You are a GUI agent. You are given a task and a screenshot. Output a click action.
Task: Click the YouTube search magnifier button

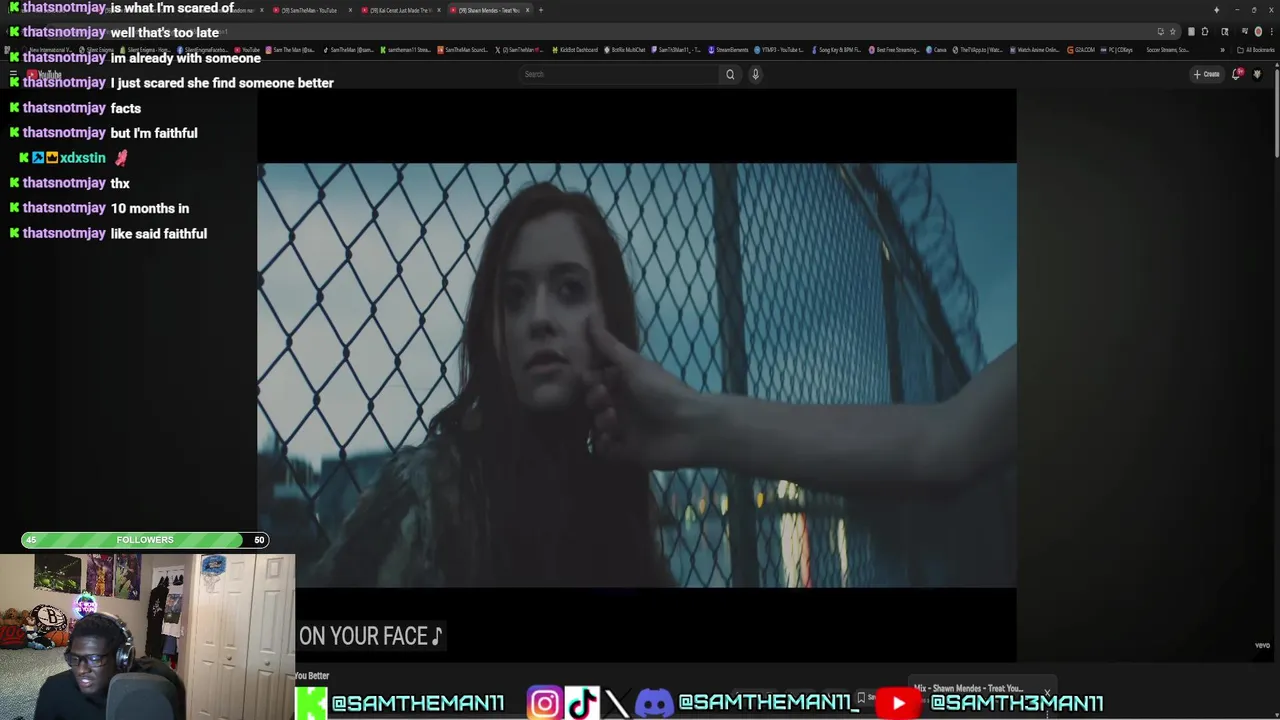(730, 74)
